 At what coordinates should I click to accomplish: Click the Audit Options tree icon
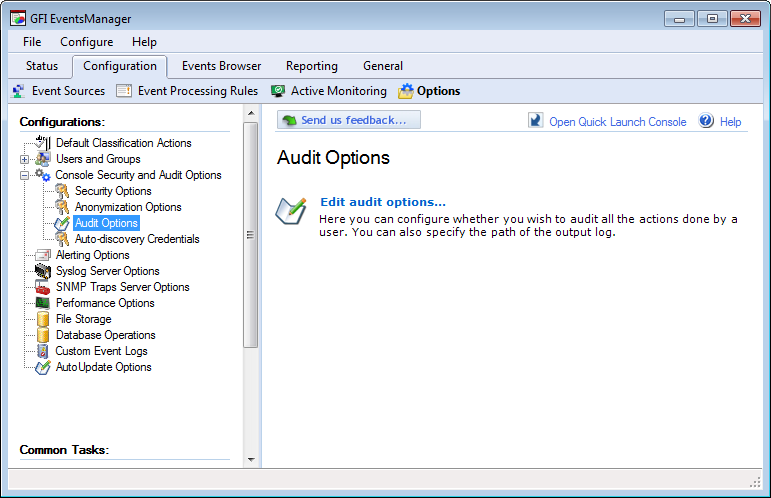tap(62, 223)
